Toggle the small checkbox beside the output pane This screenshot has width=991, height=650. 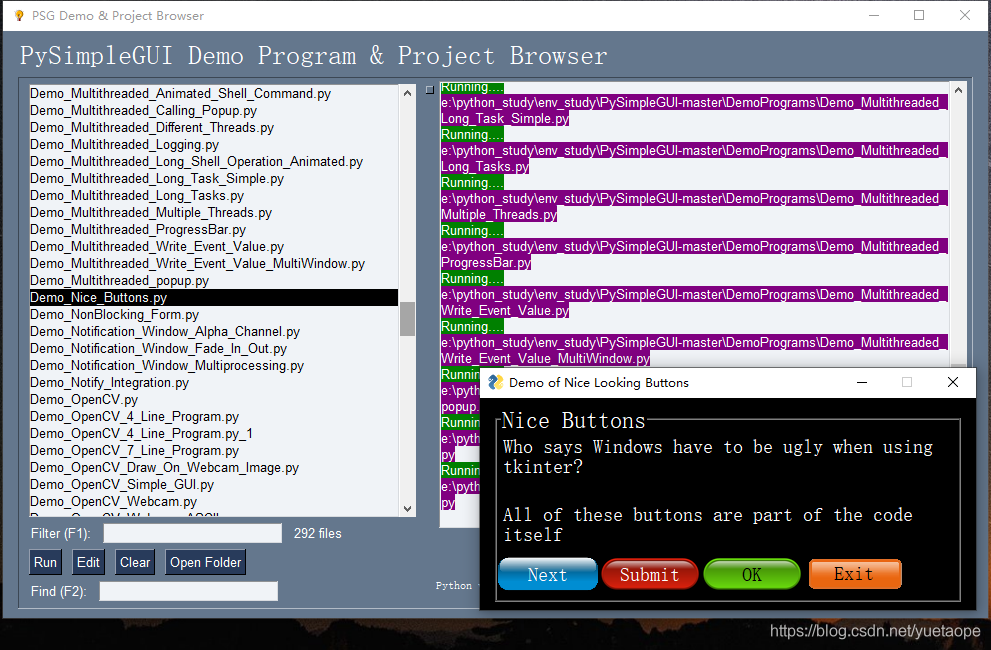coord(430,90)
